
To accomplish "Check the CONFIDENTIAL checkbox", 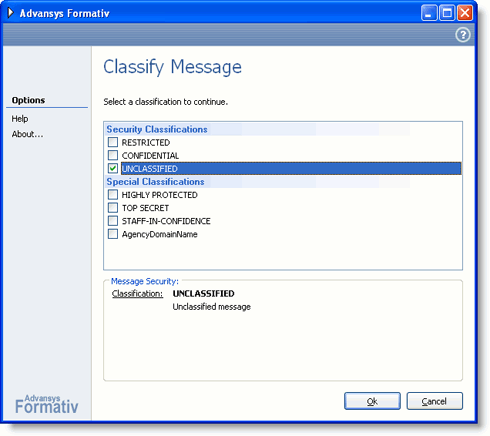I will pyautogui.click(x=113, y=155).
